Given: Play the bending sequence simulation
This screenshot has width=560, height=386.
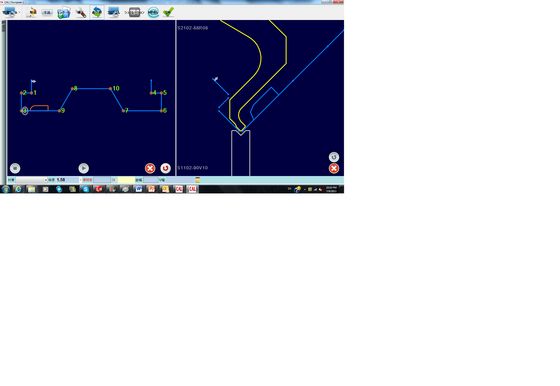Looking at the screenshot, I should 84,168.
